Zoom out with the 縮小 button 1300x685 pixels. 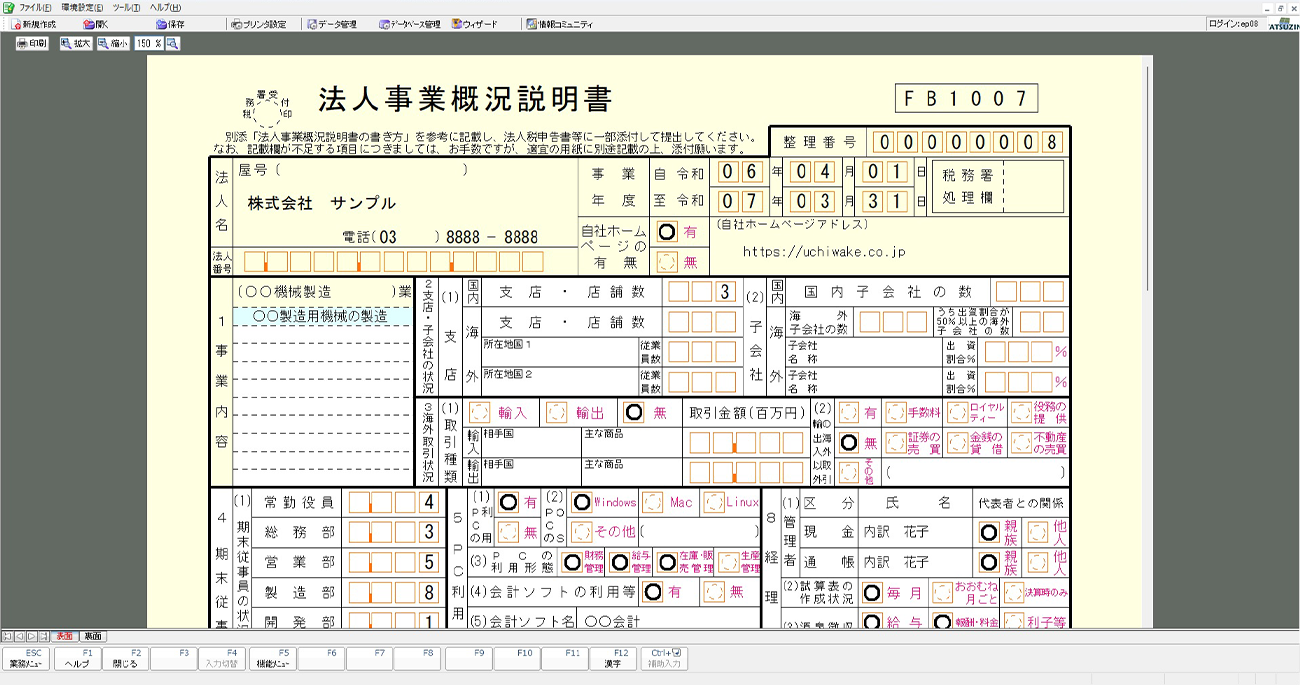pyautogui.click(x=113, y=44)
